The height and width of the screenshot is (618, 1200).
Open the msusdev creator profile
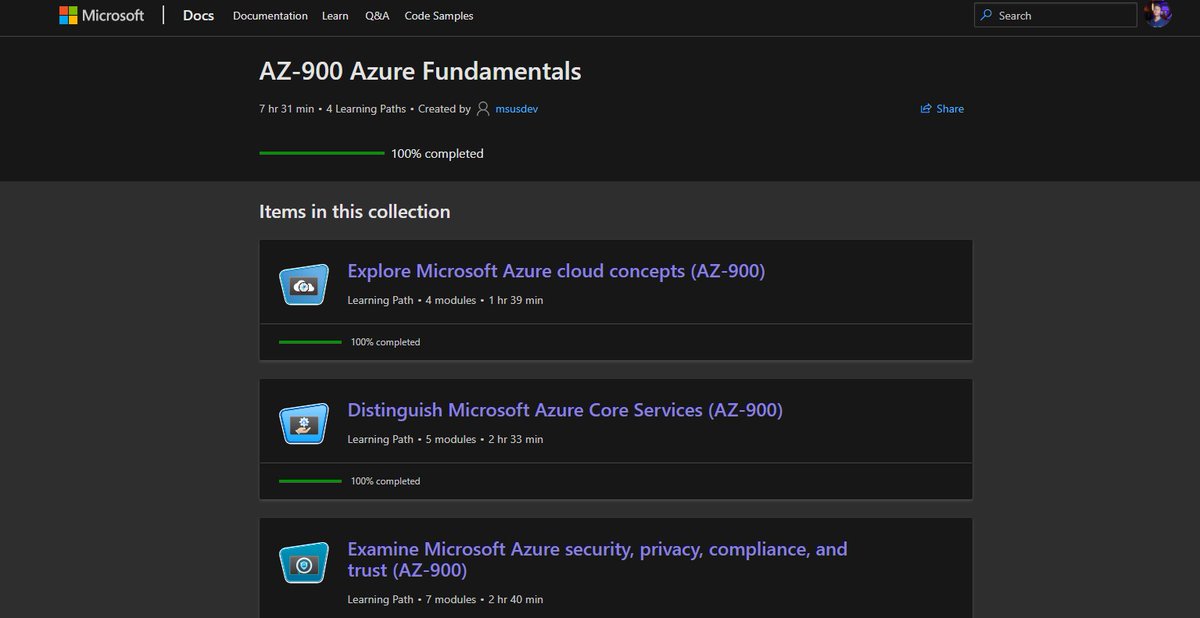[516, 109]
